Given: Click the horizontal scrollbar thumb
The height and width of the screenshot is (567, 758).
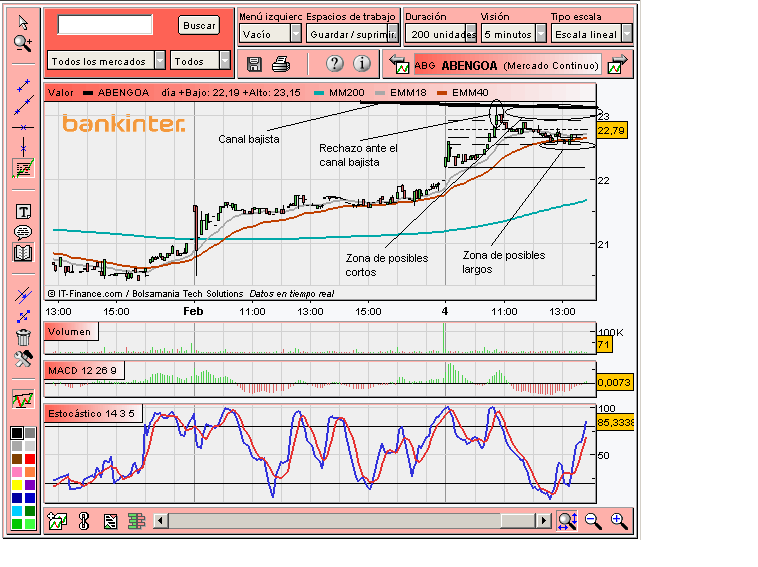Looking at the screenshot, I should 518,521.
